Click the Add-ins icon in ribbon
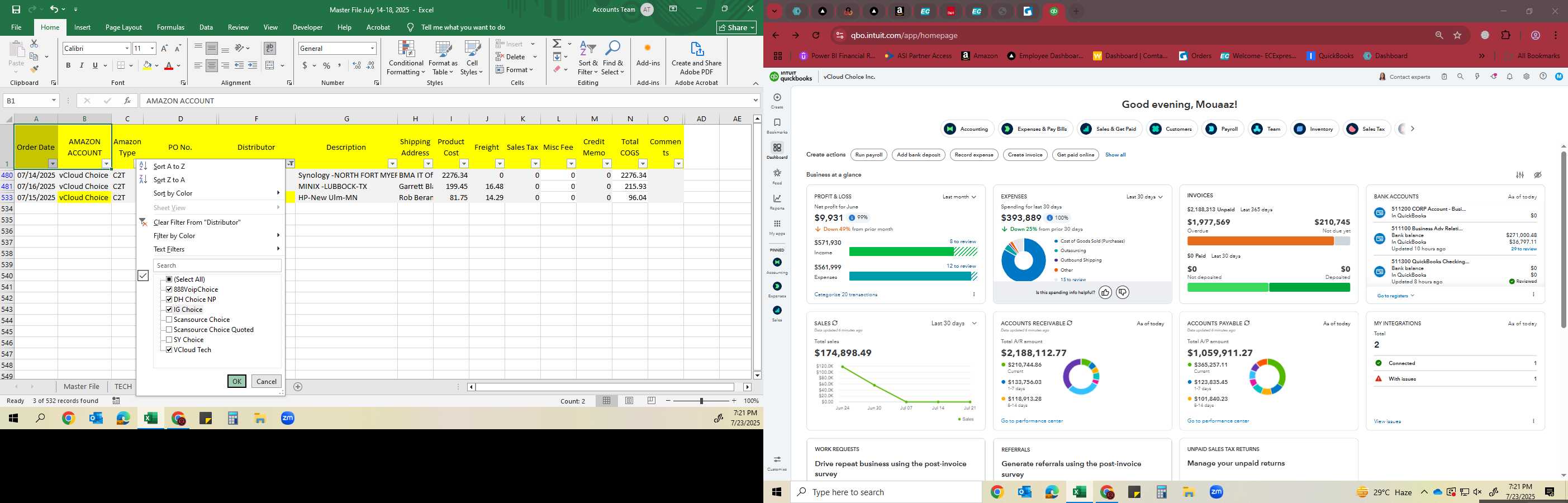The height and width of the screenshot is (503, 1568). coord(648,54)
